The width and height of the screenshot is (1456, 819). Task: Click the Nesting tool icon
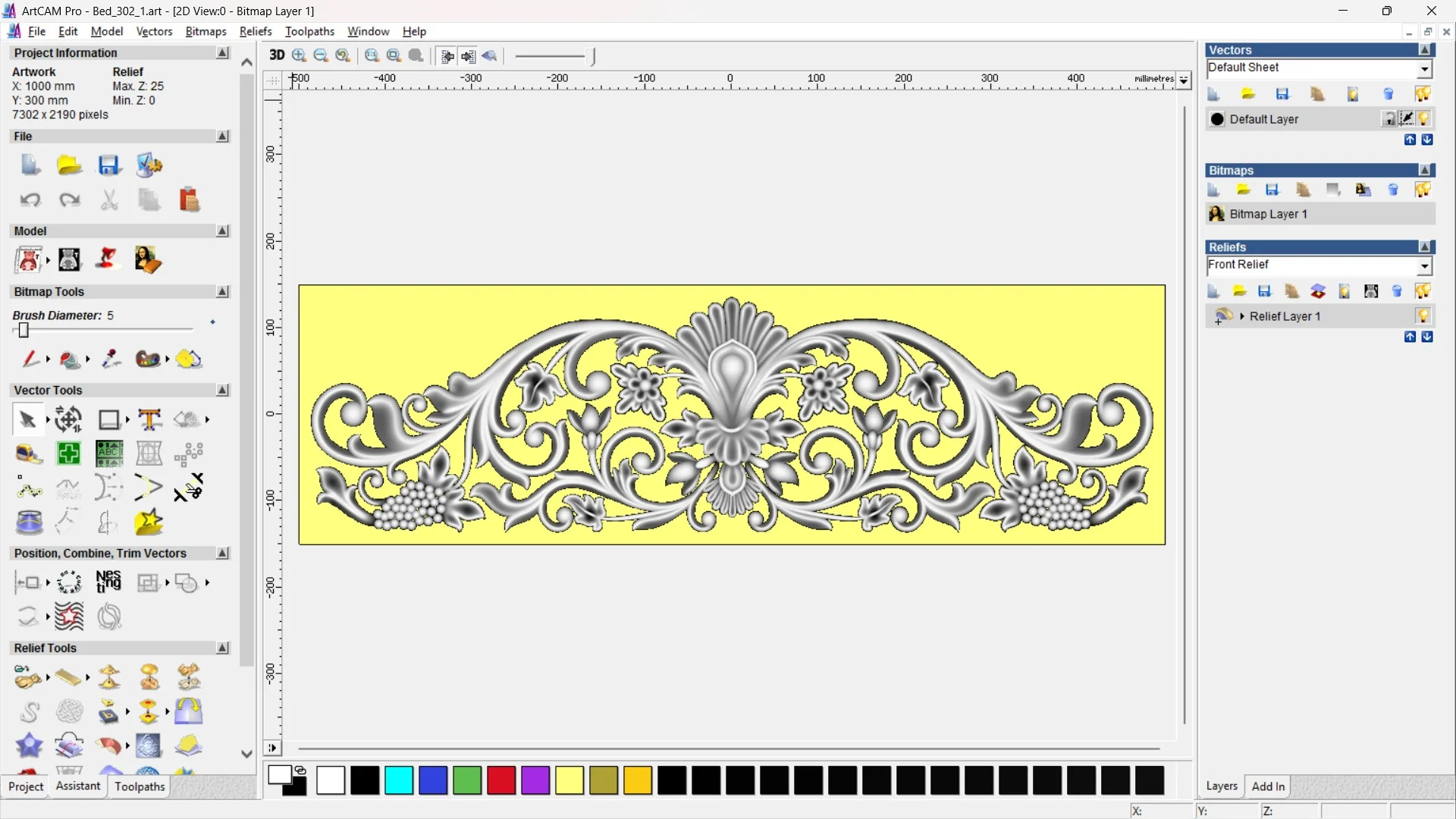[x=108, y=582]
